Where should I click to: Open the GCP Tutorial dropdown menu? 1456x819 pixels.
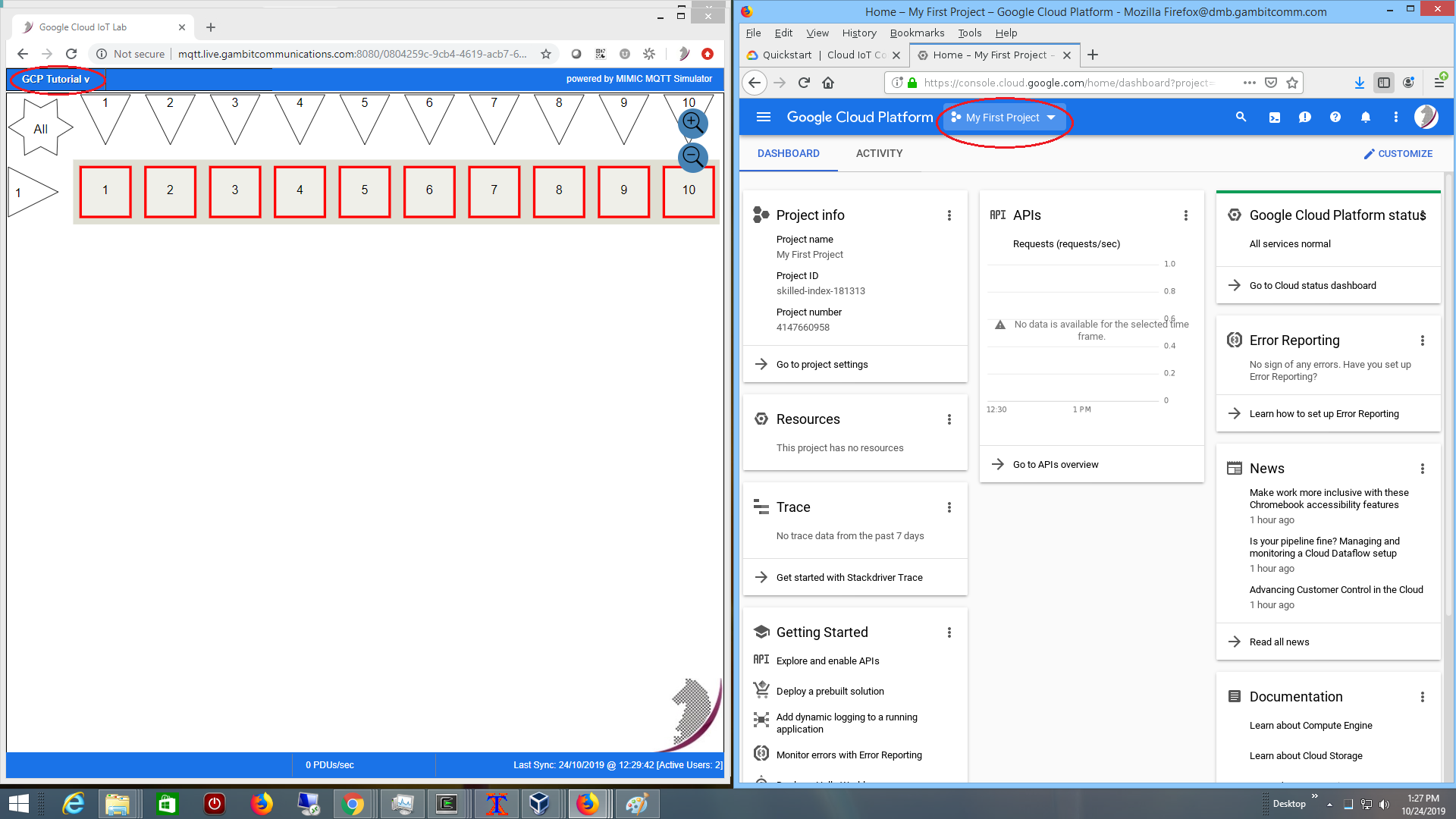tap(55, 79)
